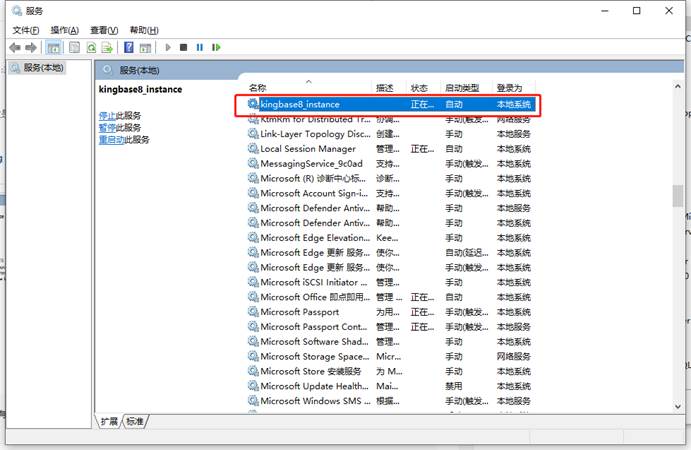Click the scroll up arrow of the service list
This screenshot has height=450, width=691.
pos(678,86)
